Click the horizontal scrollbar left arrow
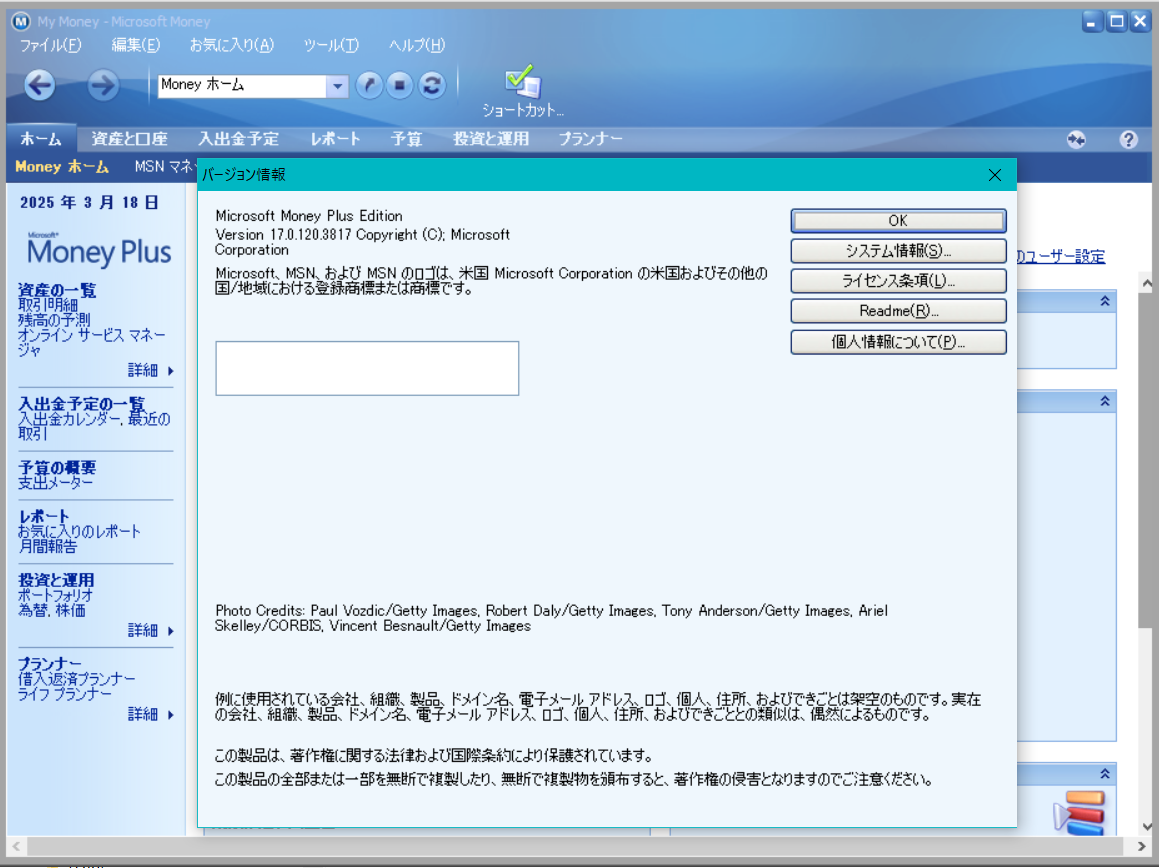This screenshot has height=868, width=1159. coord(16,846)
